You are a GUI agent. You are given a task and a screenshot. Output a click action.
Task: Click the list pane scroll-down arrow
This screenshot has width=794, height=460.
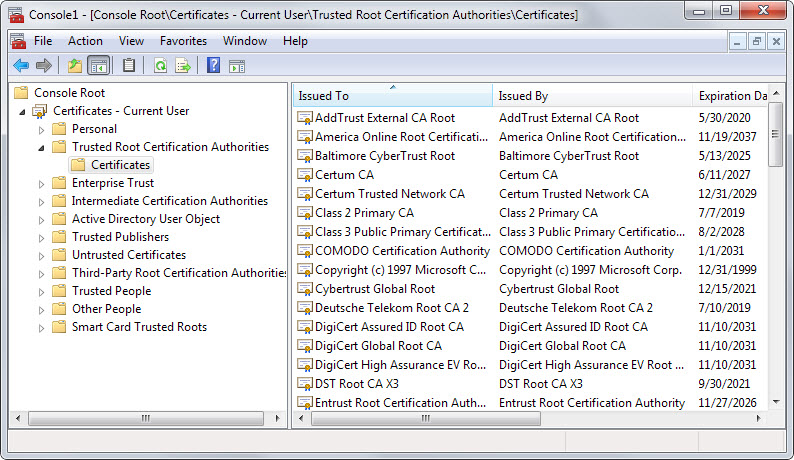click(776, 402)
